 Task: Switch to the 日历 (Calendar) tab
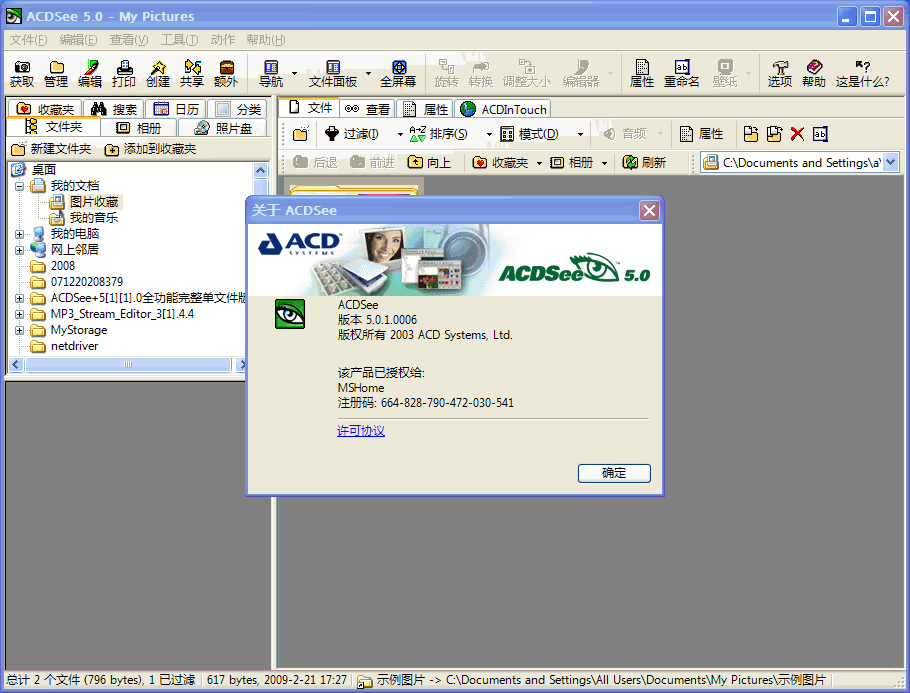(176, 109)
